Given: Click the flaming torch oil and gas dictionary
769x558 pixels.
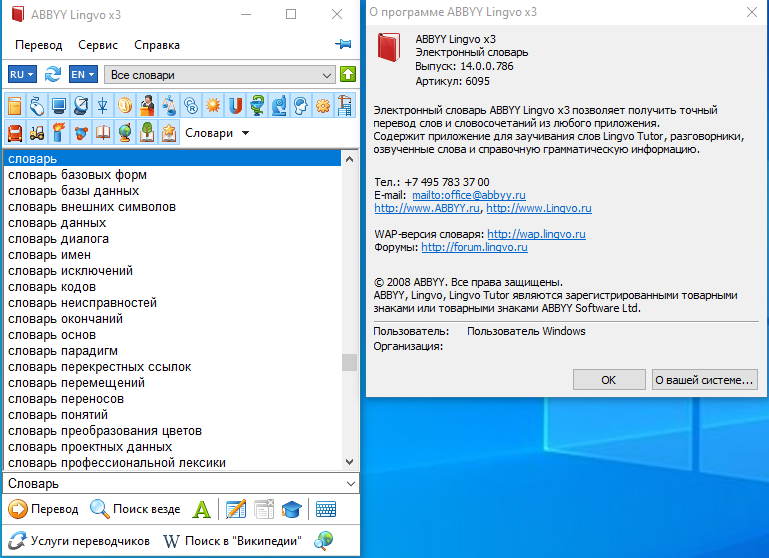Looking at the screenshot, I should tap(59, 133).
